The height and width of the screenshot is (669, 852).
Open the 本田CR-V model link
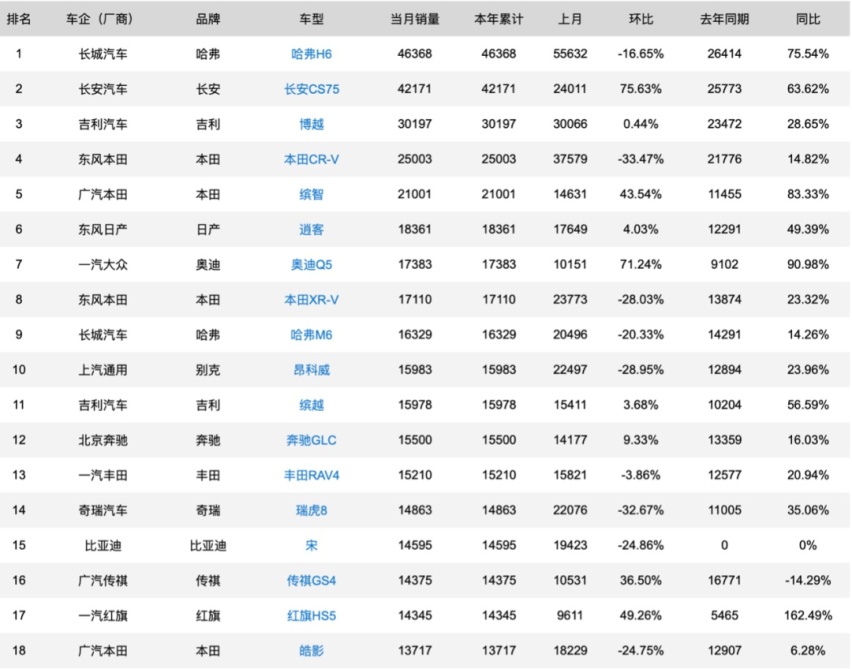tap(311, 159)
